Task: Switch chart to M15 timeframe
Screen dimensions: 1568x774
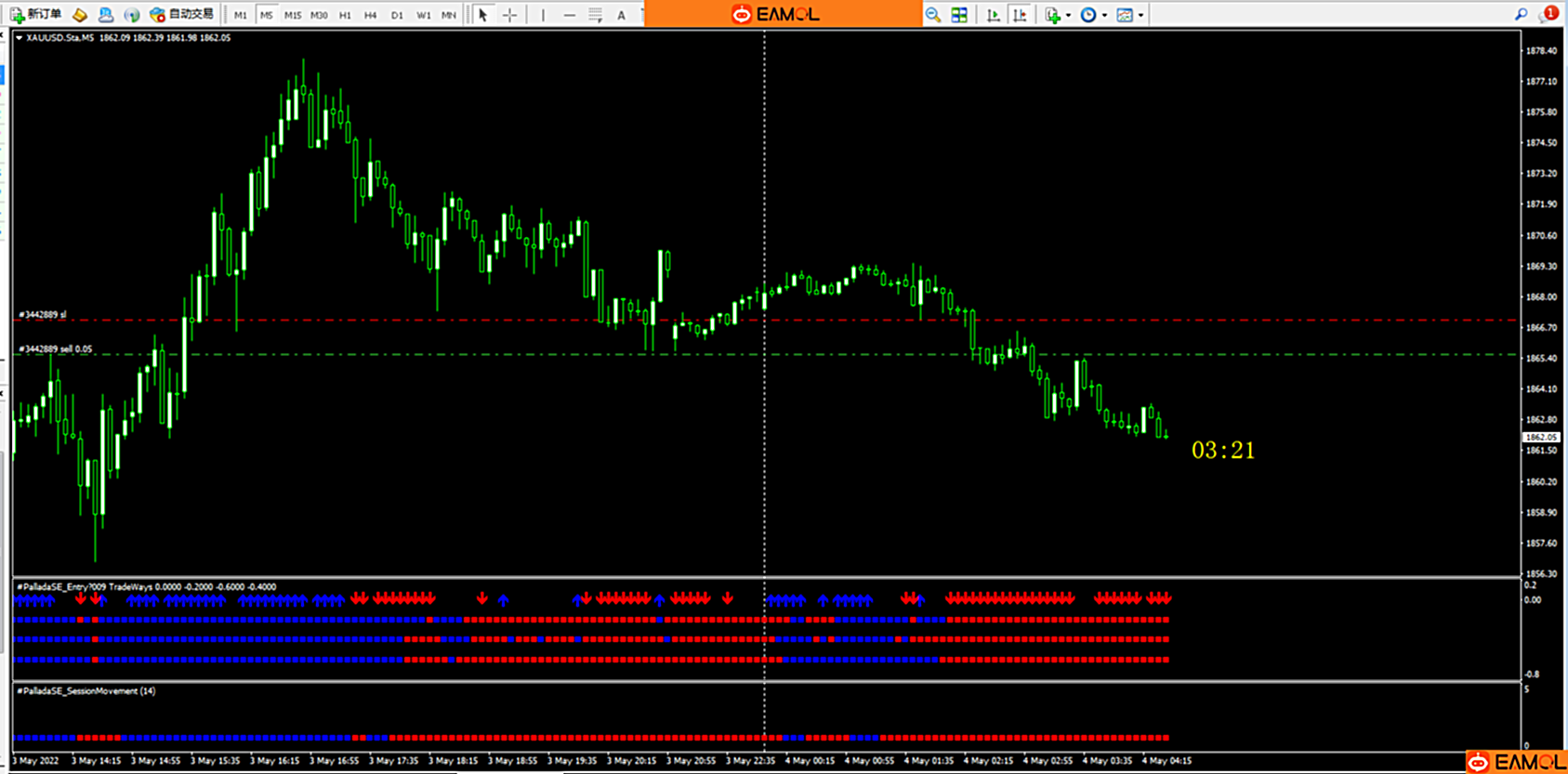Action: click(x=293, y=15)
